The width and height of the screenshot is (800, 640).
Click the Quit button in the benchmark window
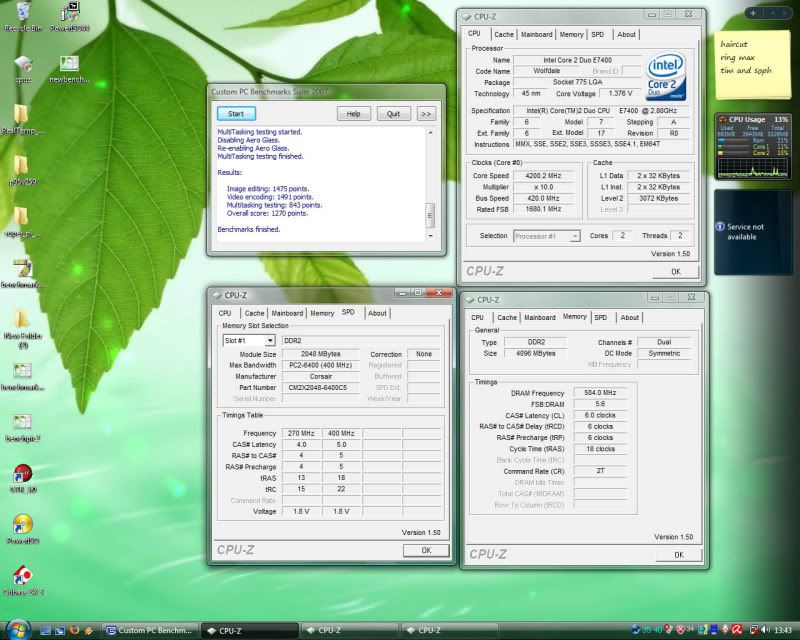(393, 114)
